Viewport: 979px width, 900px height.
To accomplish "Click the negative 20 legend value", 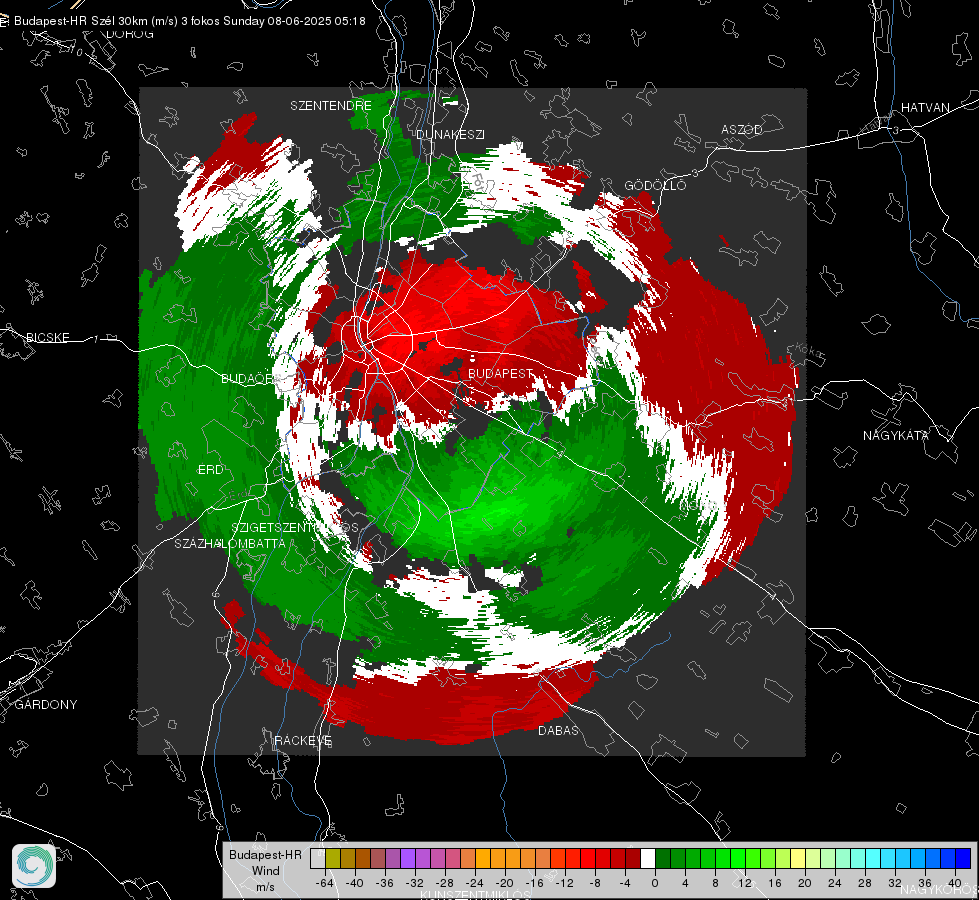I will pos(504,883).
